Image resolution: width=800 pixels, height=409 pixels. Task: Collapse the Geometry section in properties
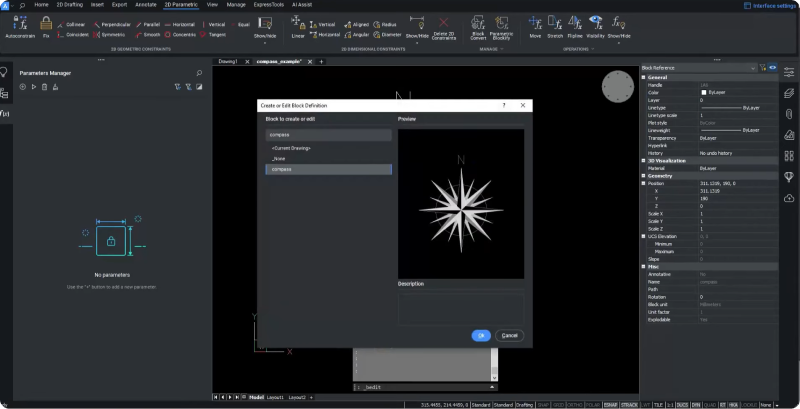point(644,175)
